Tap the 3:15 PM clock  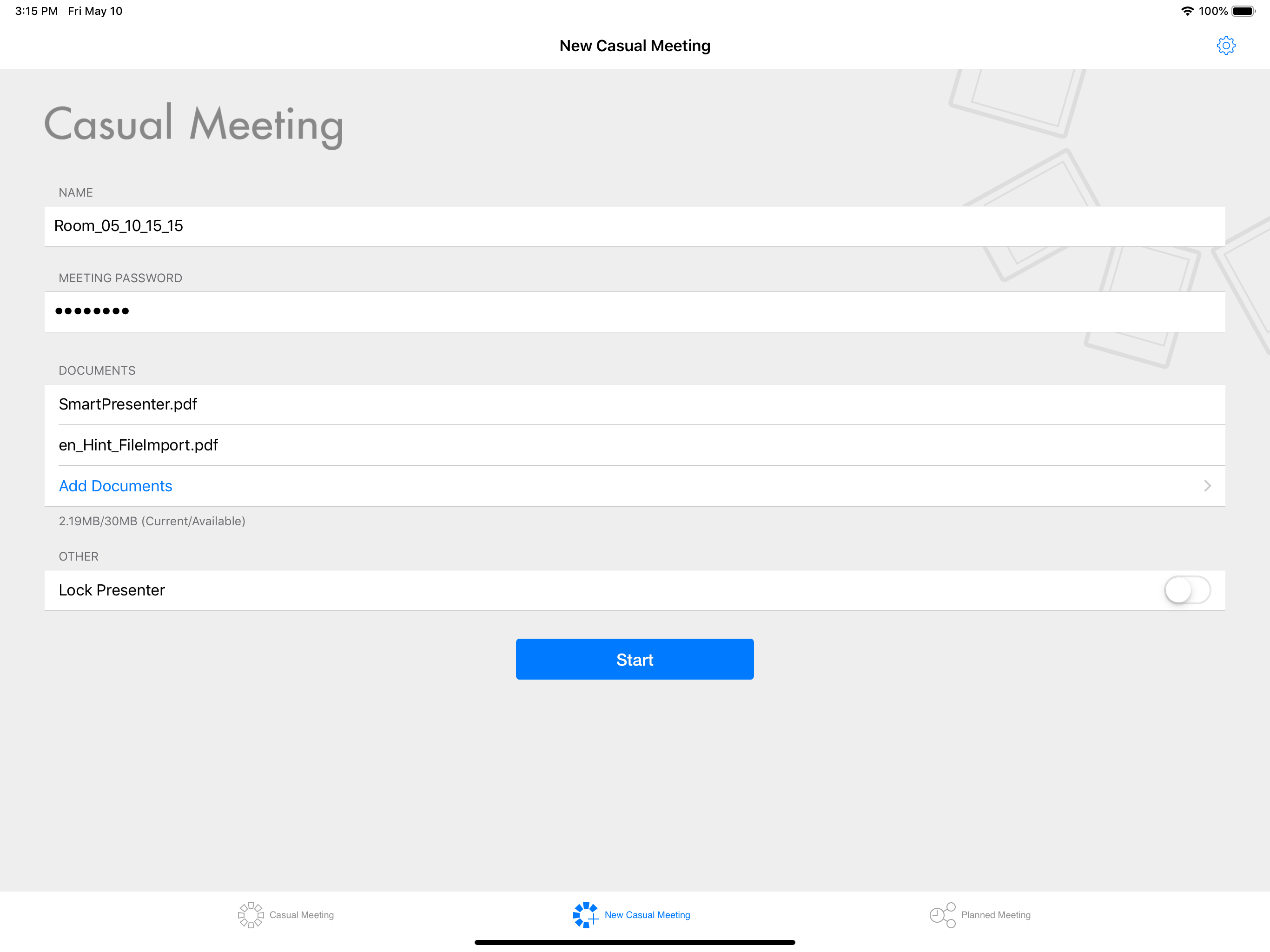pos(36,11)
